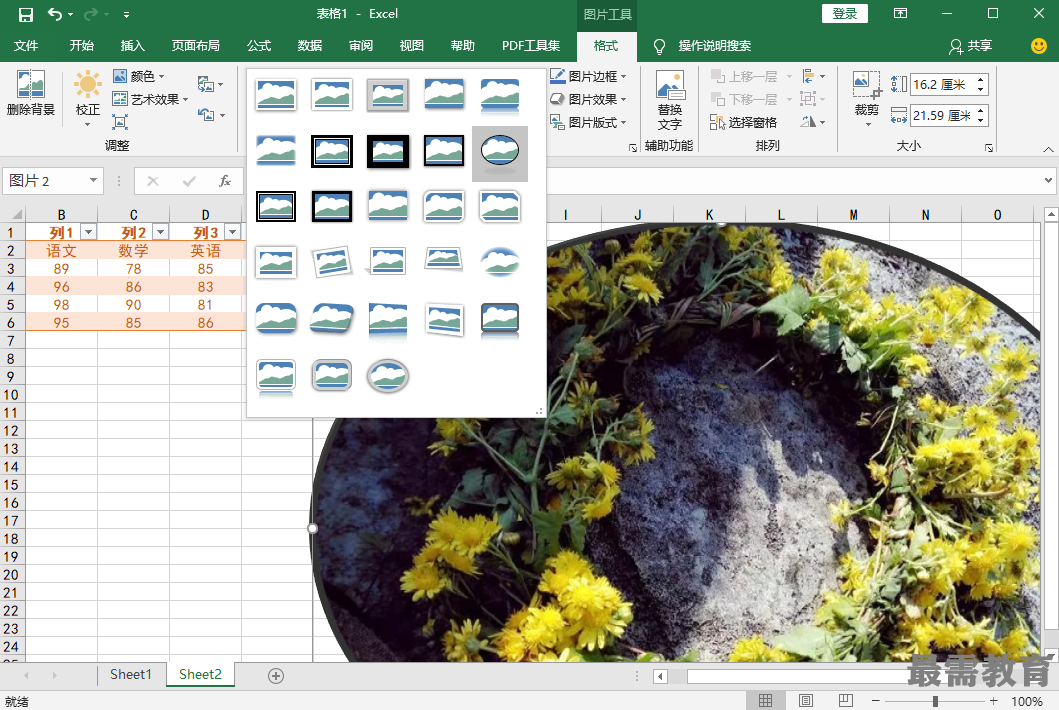1059x710 pixels.
Task: Select the first picture style thumbnail (simple white frame)
Action: 276,95
